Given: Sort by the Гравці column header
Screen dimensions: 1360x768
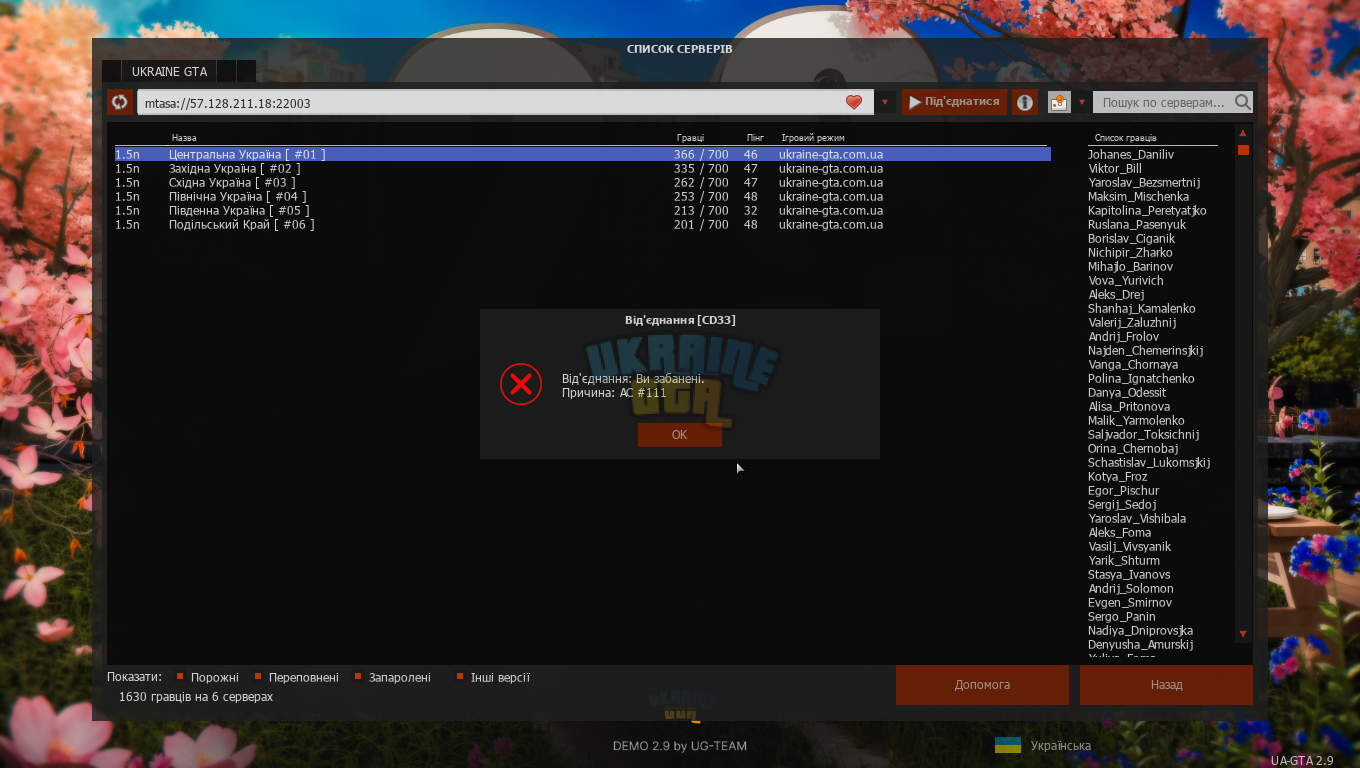Looking at the screenshot, I should 690,138.
